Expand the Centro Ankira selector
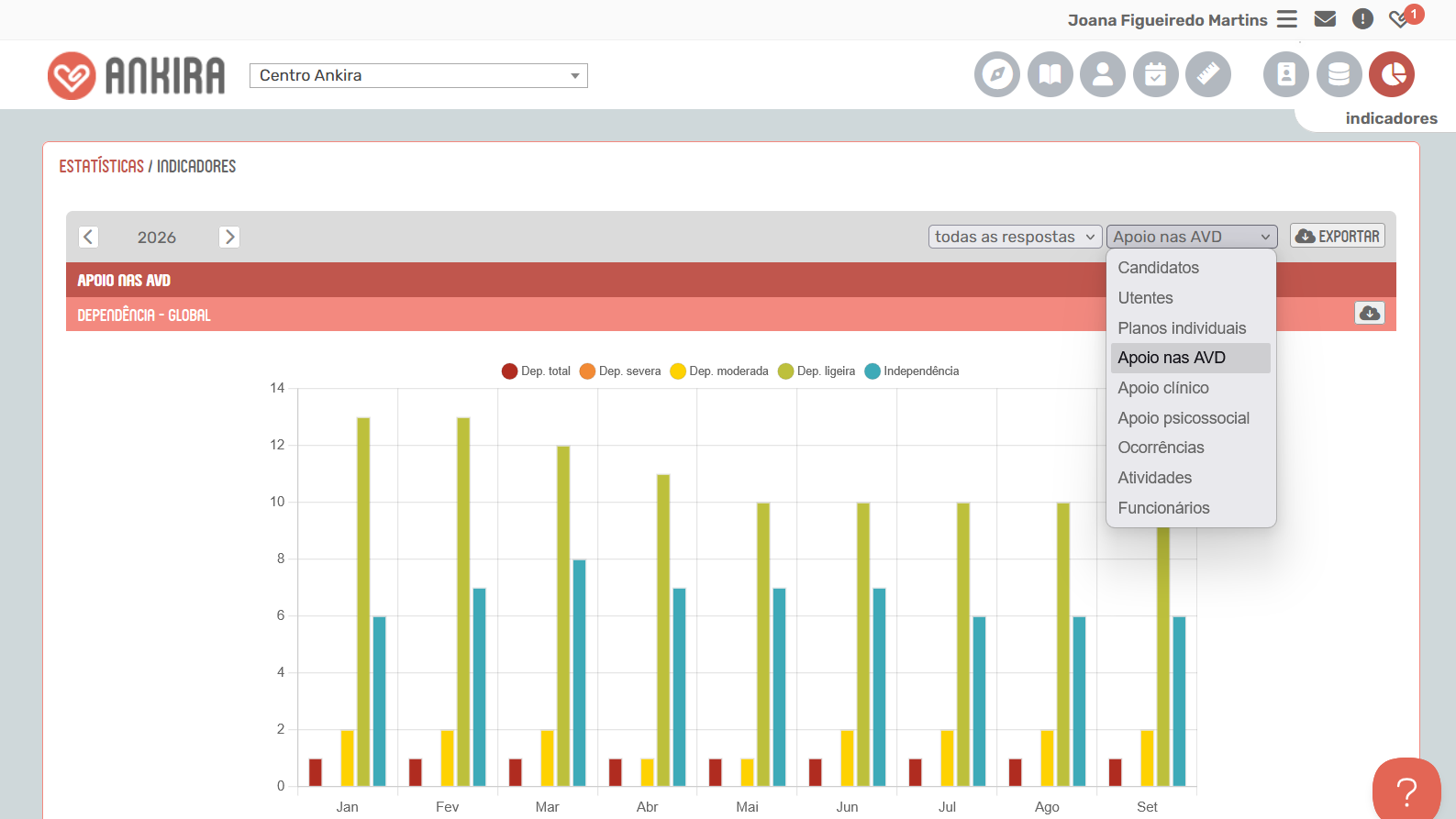 point(418,75)
